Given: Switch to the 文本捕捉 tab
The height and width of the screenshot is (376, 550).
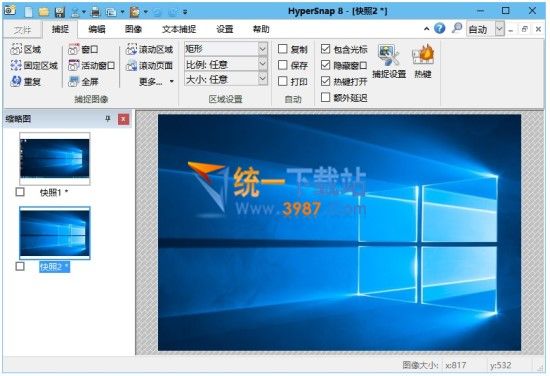Looking at the screenshot, I should point(179,29).
